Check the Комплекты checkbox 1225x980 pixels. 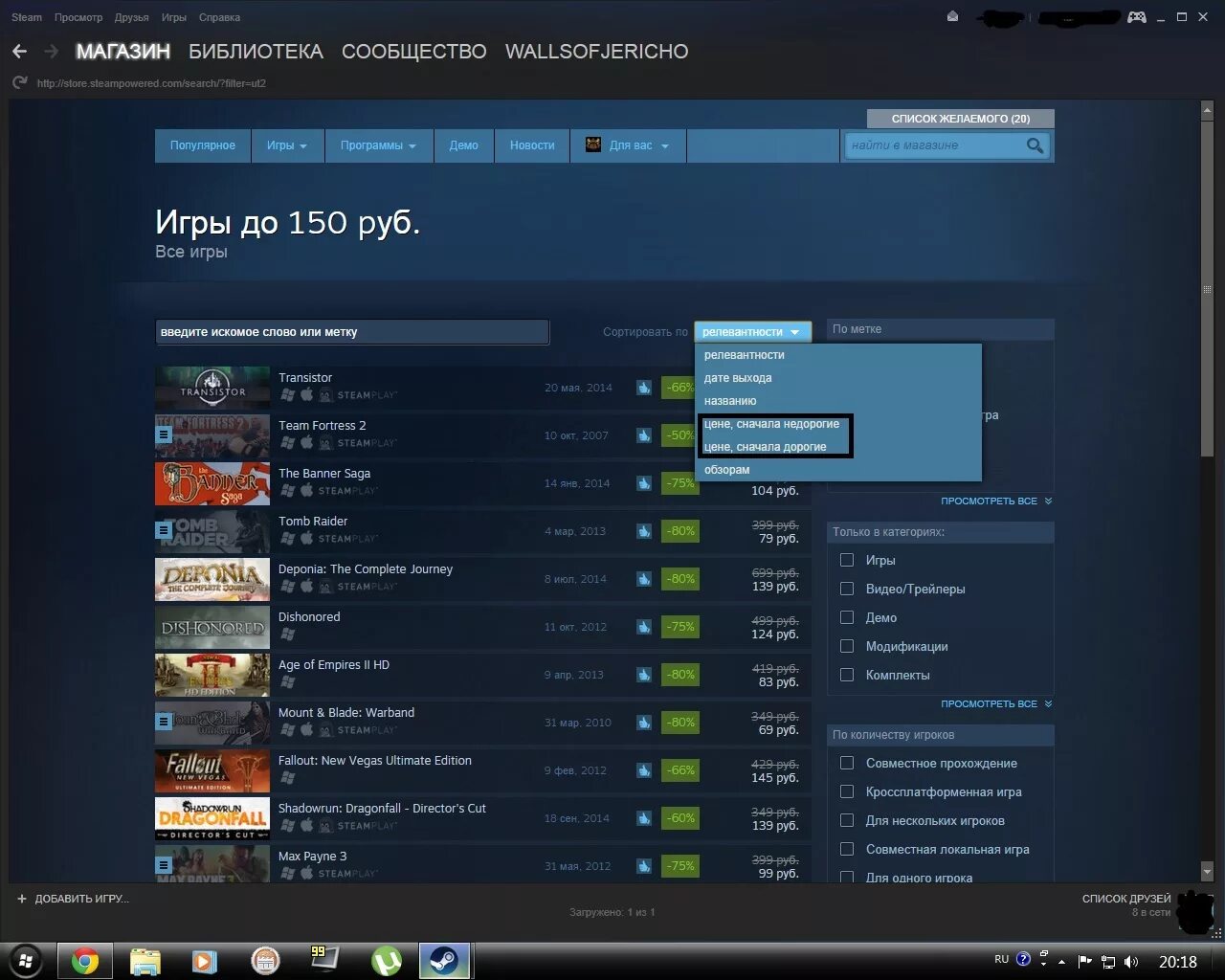tap(847, 675)
